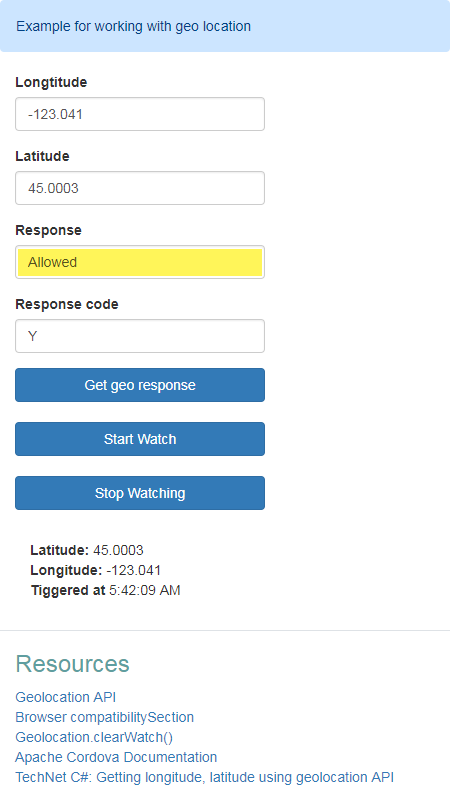
Task: Click the Response code label
Action: coord(67,304)
